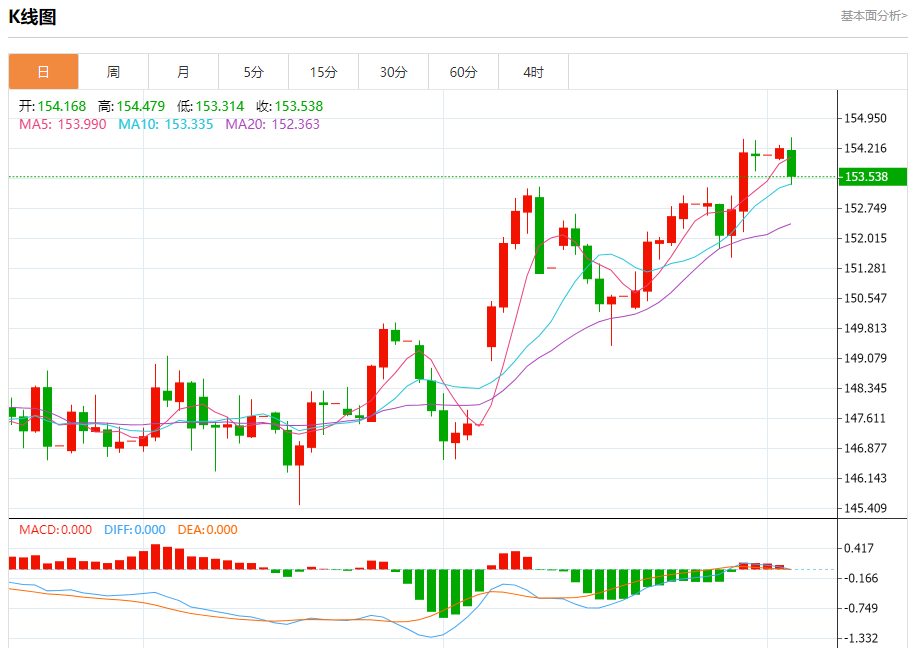The image size is (913, 648).
Task: Click the MA5 153.990 indicator label
Action: pos(63,124)
